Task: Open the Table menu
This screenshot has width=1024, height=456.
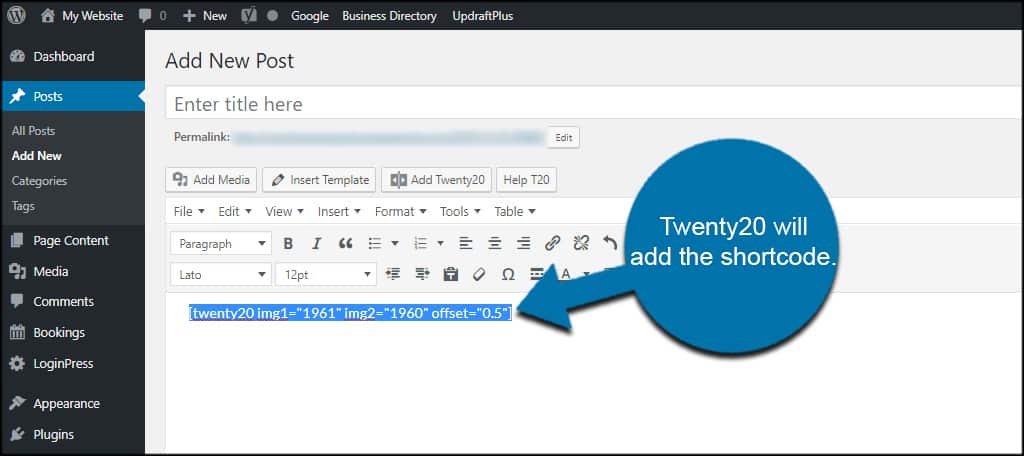Action: pyautogui.click(x=515, y=211)
